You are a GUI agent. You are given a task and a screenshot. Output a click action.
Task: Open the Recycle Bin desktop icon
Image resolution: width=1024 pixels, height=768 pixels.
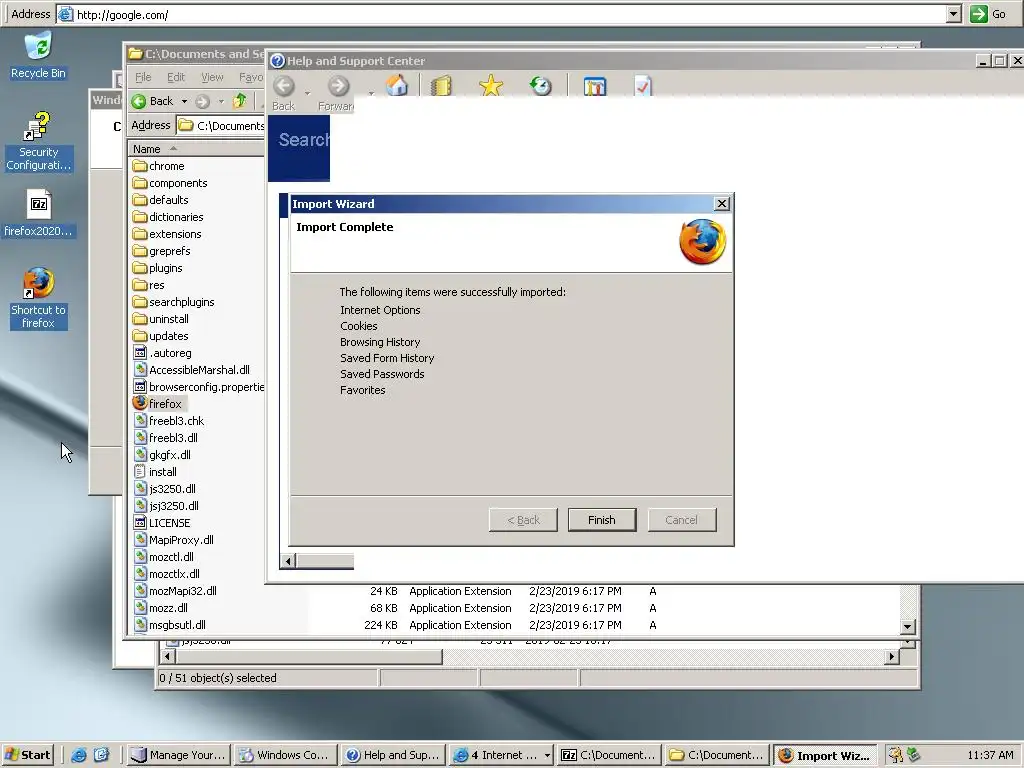tap(39, 57)
